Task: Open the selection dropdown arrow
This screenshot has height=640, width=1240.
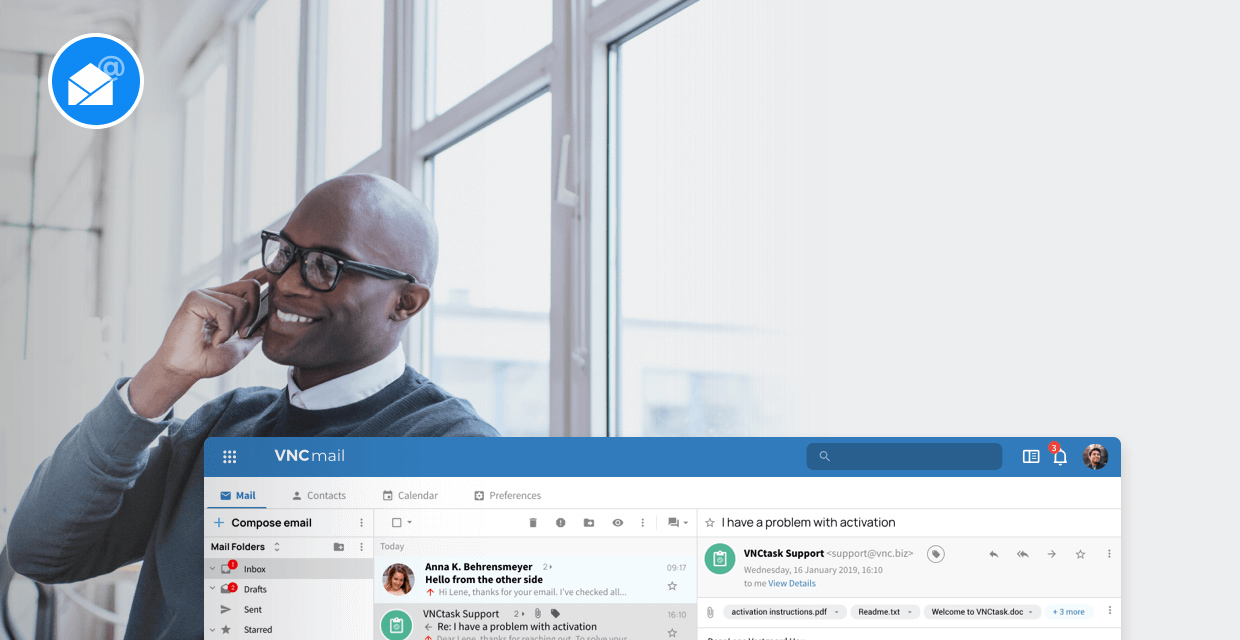Action: tap(409, 523)
